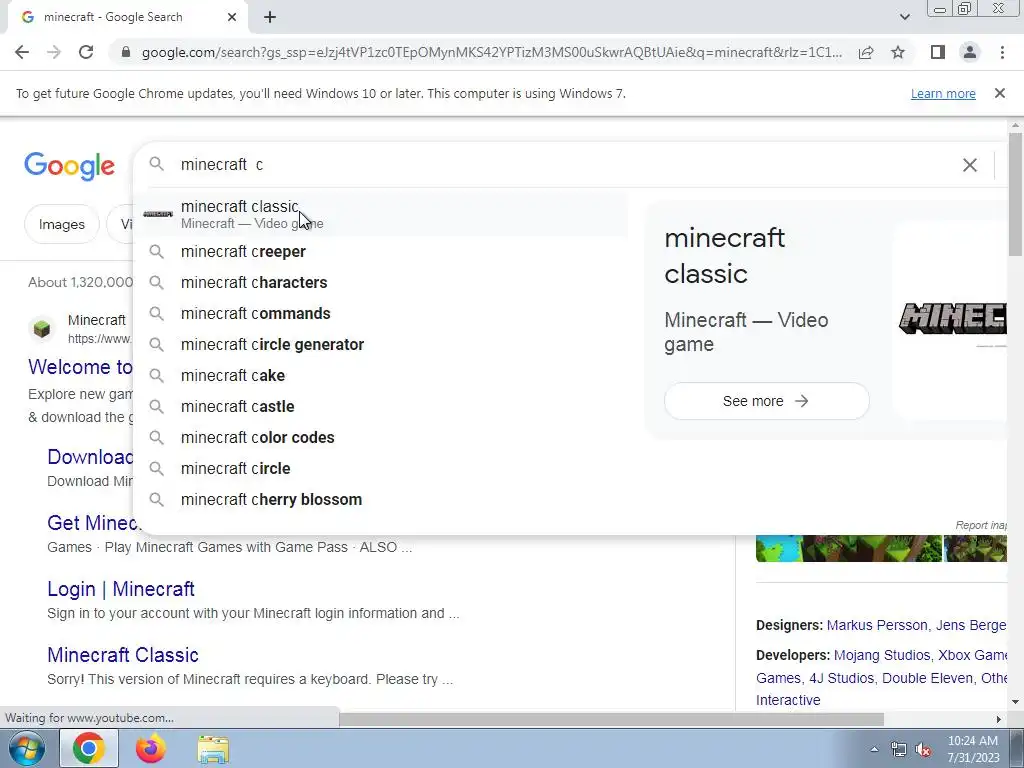The width and height of the screenshot is (1024, 768).
Task: Select the minecraft classic suggestion
Action: pyautogui.click(x=381, y=214)
